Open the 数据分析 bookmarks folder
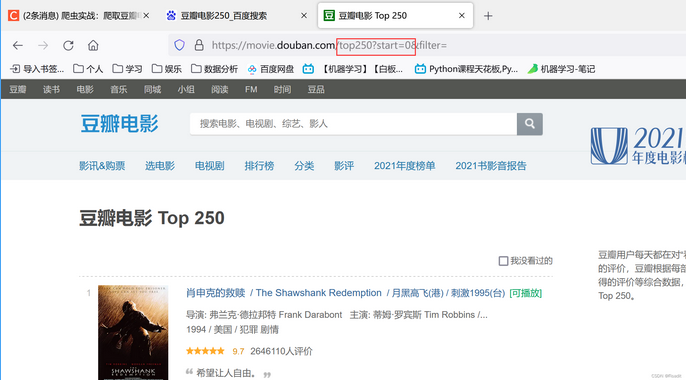Image resolution: width=686 pixels, height=380 pixels. [214, 69]
